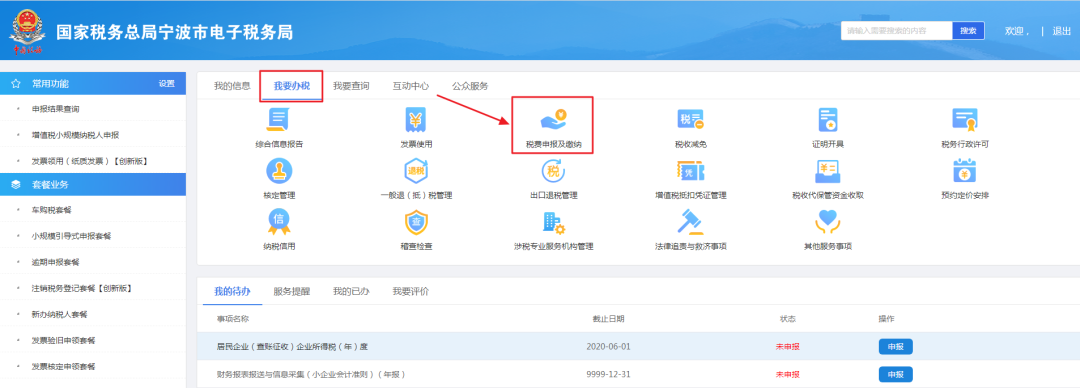The width and height of the screenshot is (1080, 388).
Task: Click 申报 for 财务报表报送 row
Action: (x=895, y=374)
